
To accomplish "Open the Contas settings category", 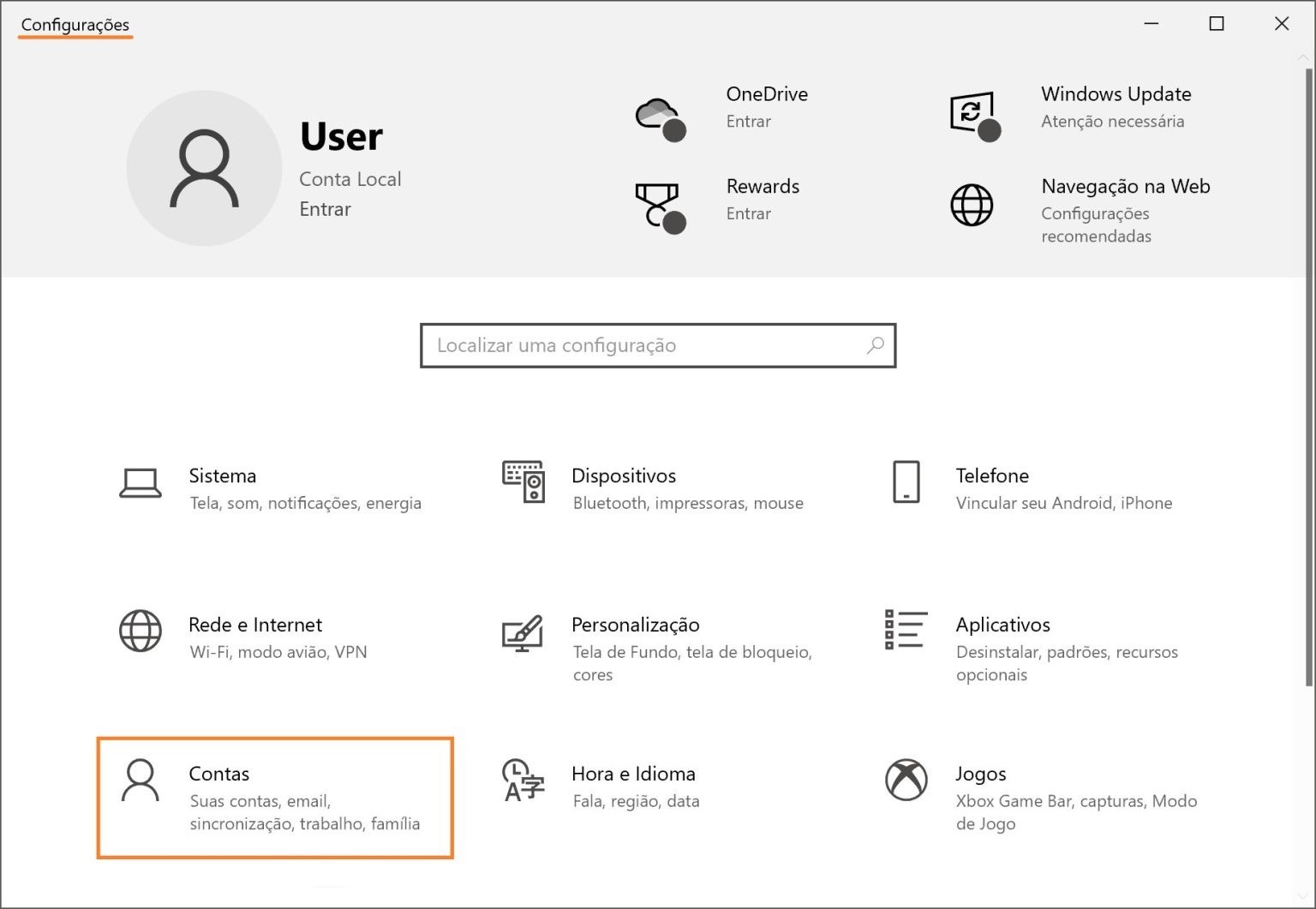I will tap(275, 798).
